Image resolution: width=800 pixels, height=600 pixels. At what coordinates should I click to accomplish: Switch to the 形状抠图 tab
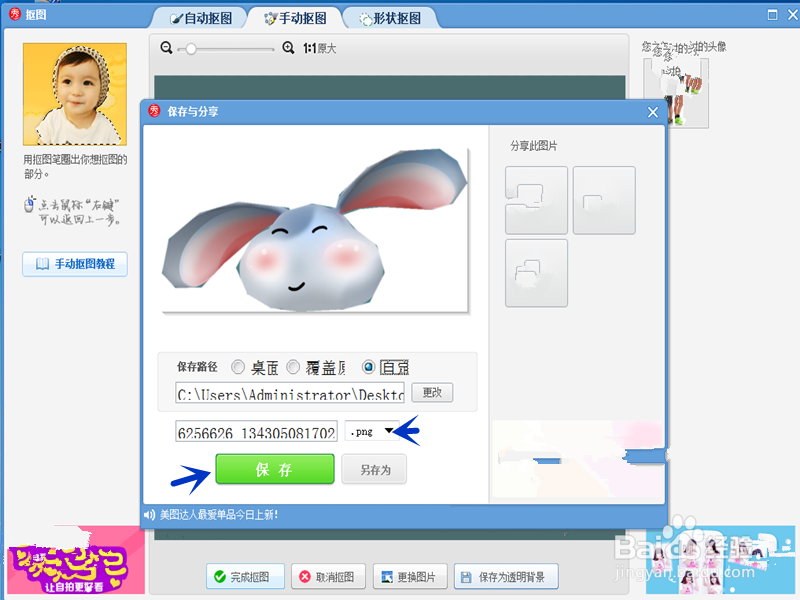pos(391,18)
